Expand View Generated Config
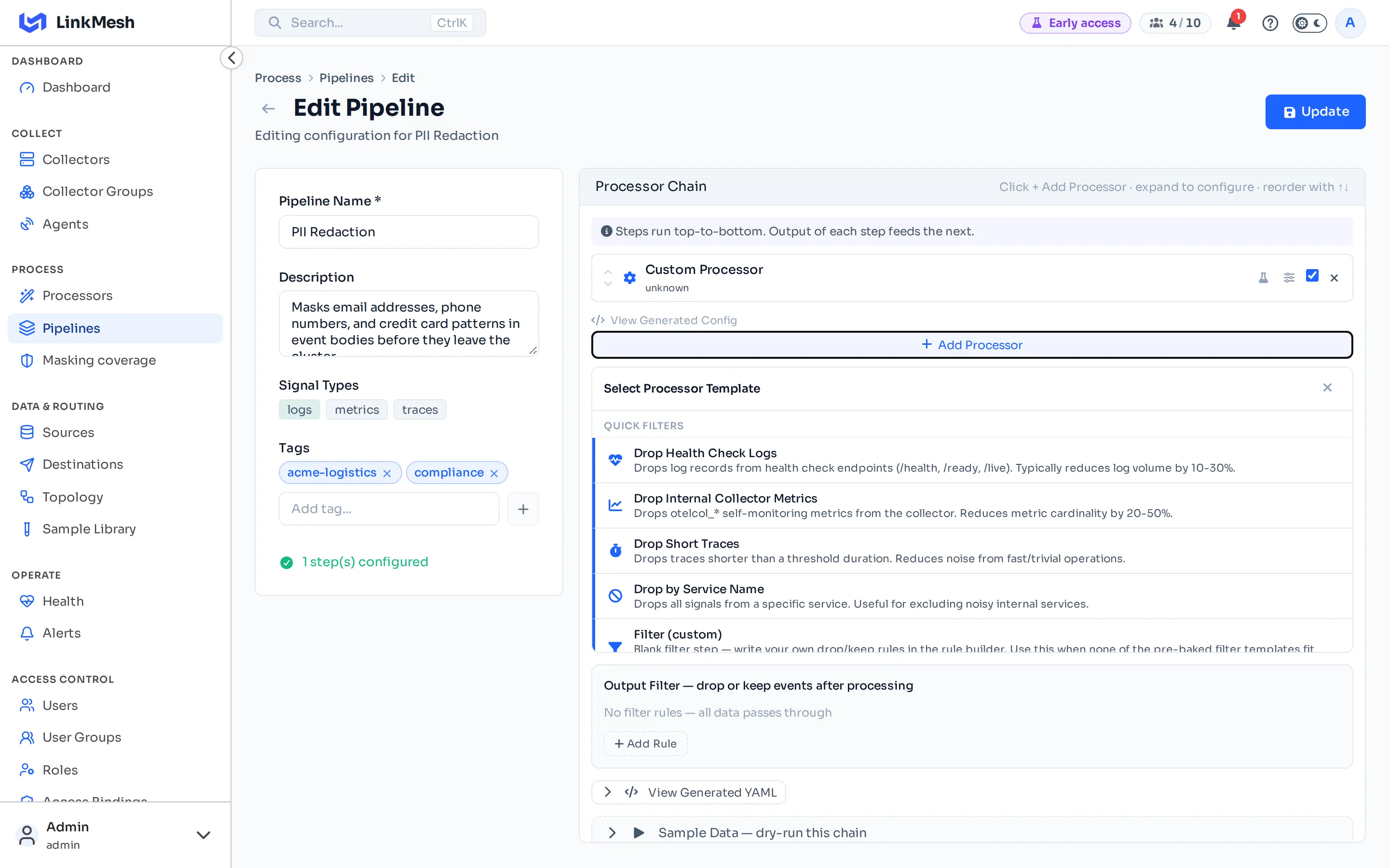Viewport: 1389px width, 868px height. tap(664, 320)
